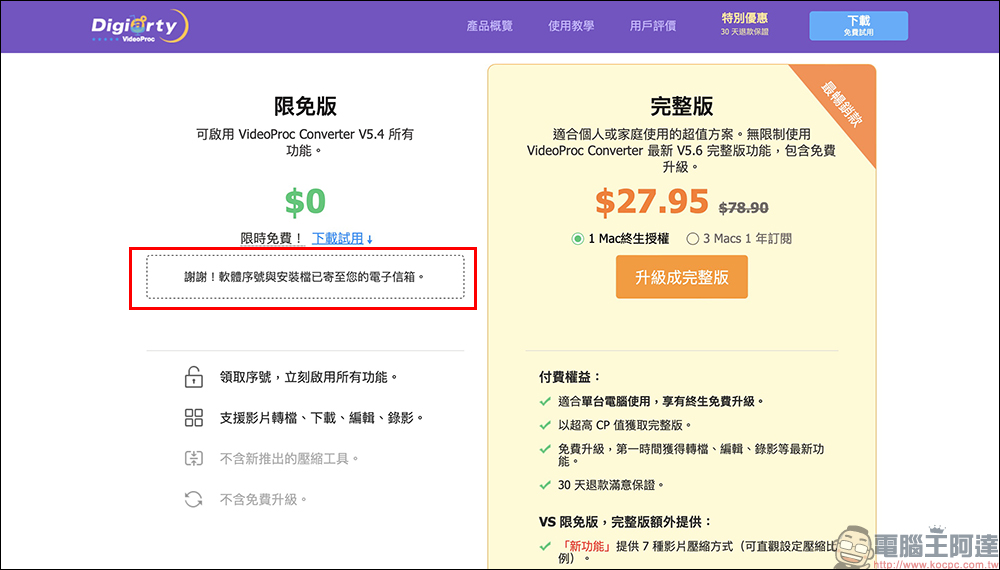Click the 不含免費升級 text
1000x570 pixels.
click(264, 499)
